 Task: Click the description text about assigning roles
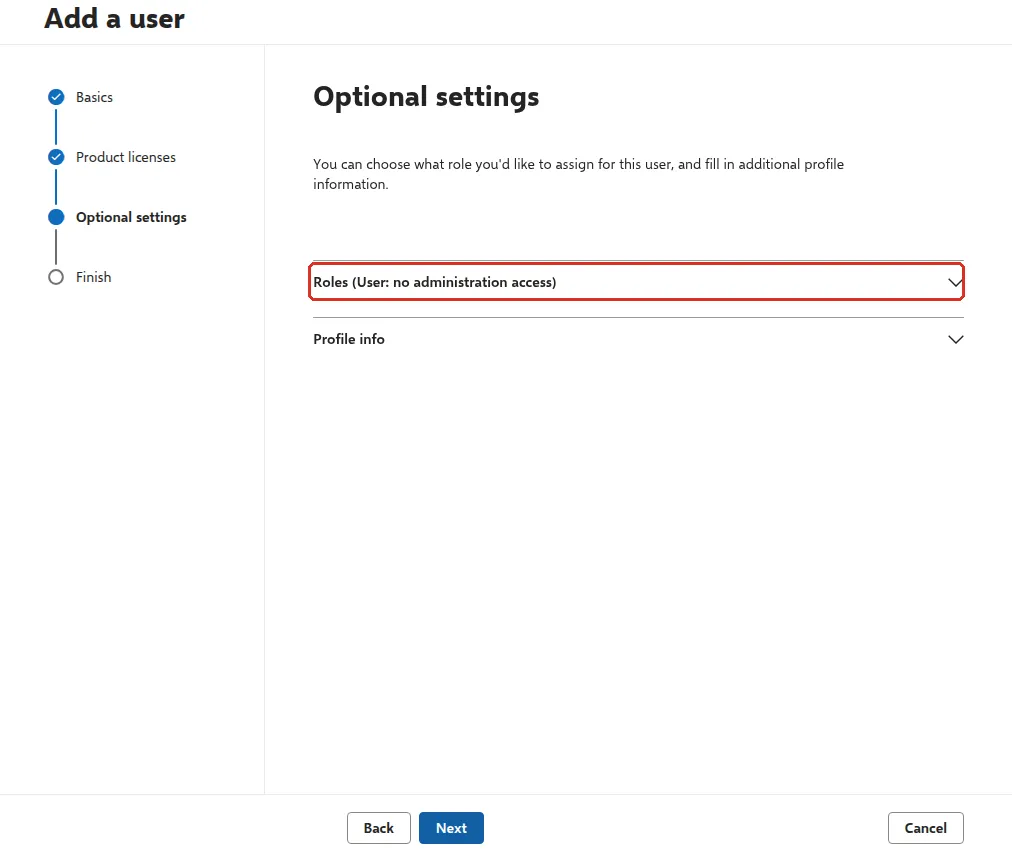(x=578, y=174)
